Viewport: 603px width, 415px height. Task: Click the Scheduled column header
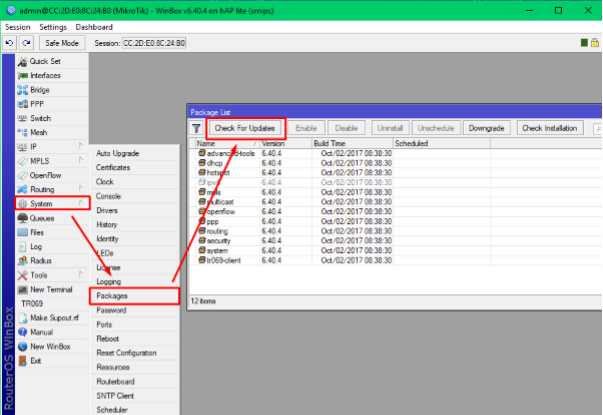tap(441, 143)
